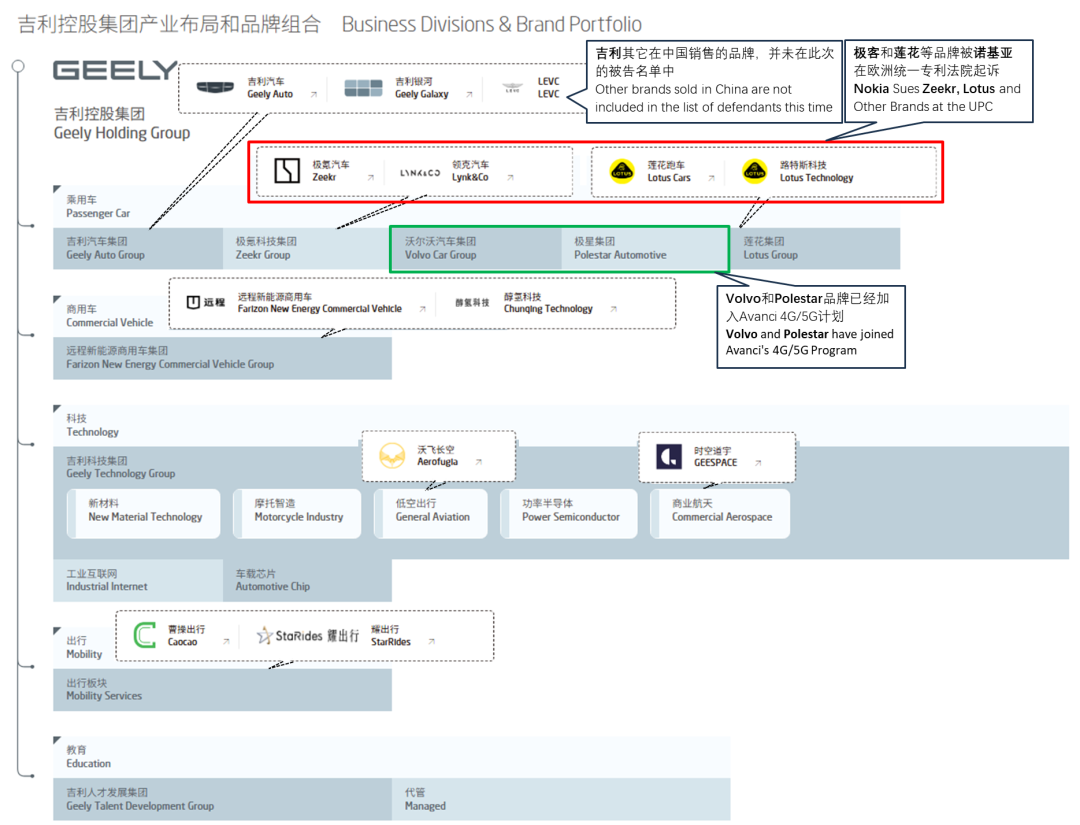Click the Geely Galaxy logo

[363, 87]
